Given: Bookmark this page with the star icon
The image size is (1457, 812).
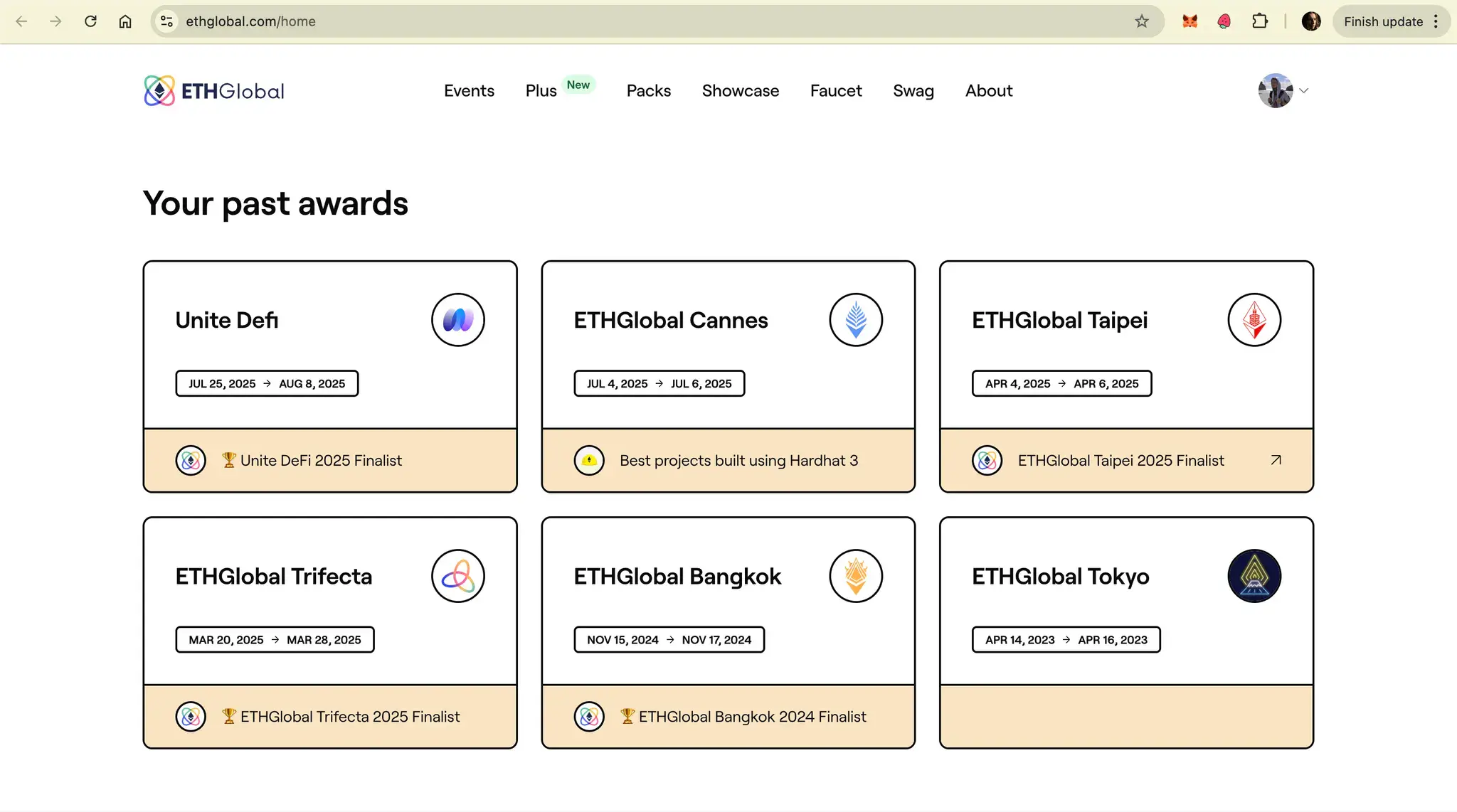Looking at the screenshot, I should point(1142,21).
